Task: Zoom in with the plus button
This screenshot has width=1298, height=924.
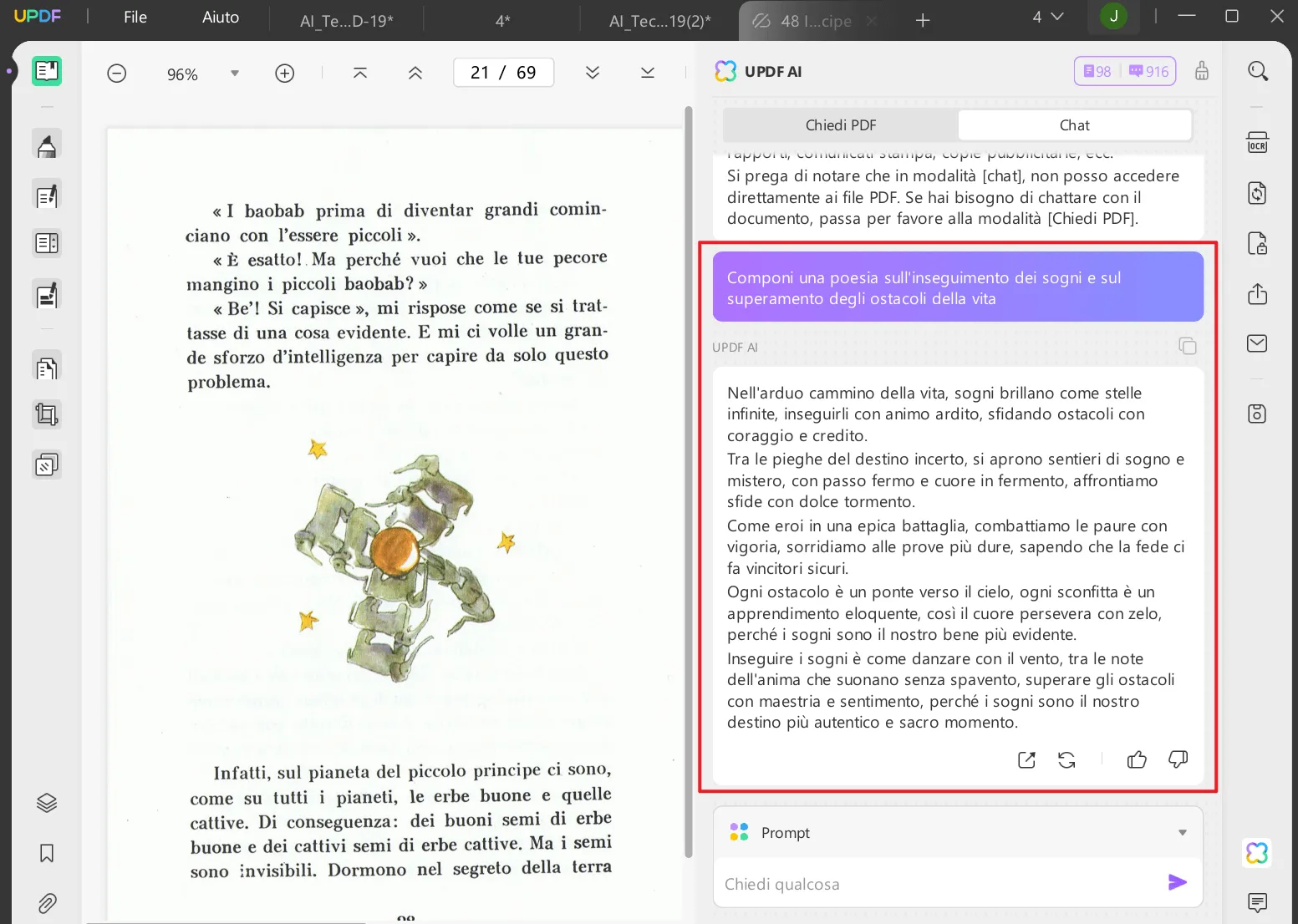Action: pos(285,74)
